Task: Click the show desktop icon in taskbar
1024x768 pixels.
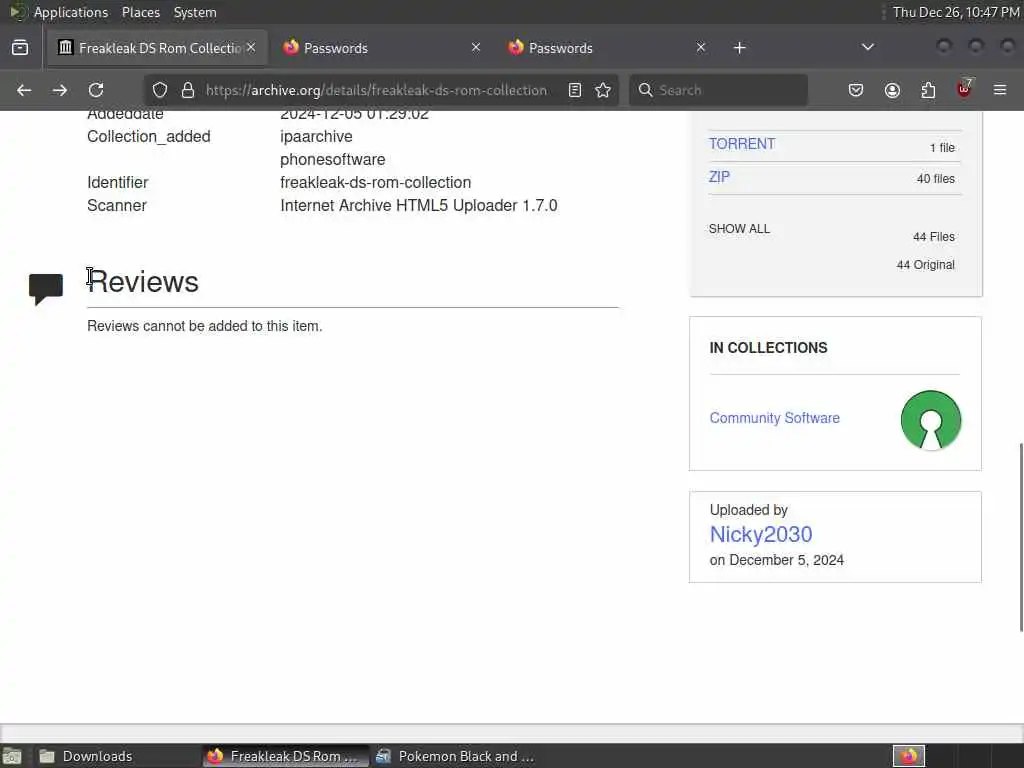Action: click(x=12, y=756)
